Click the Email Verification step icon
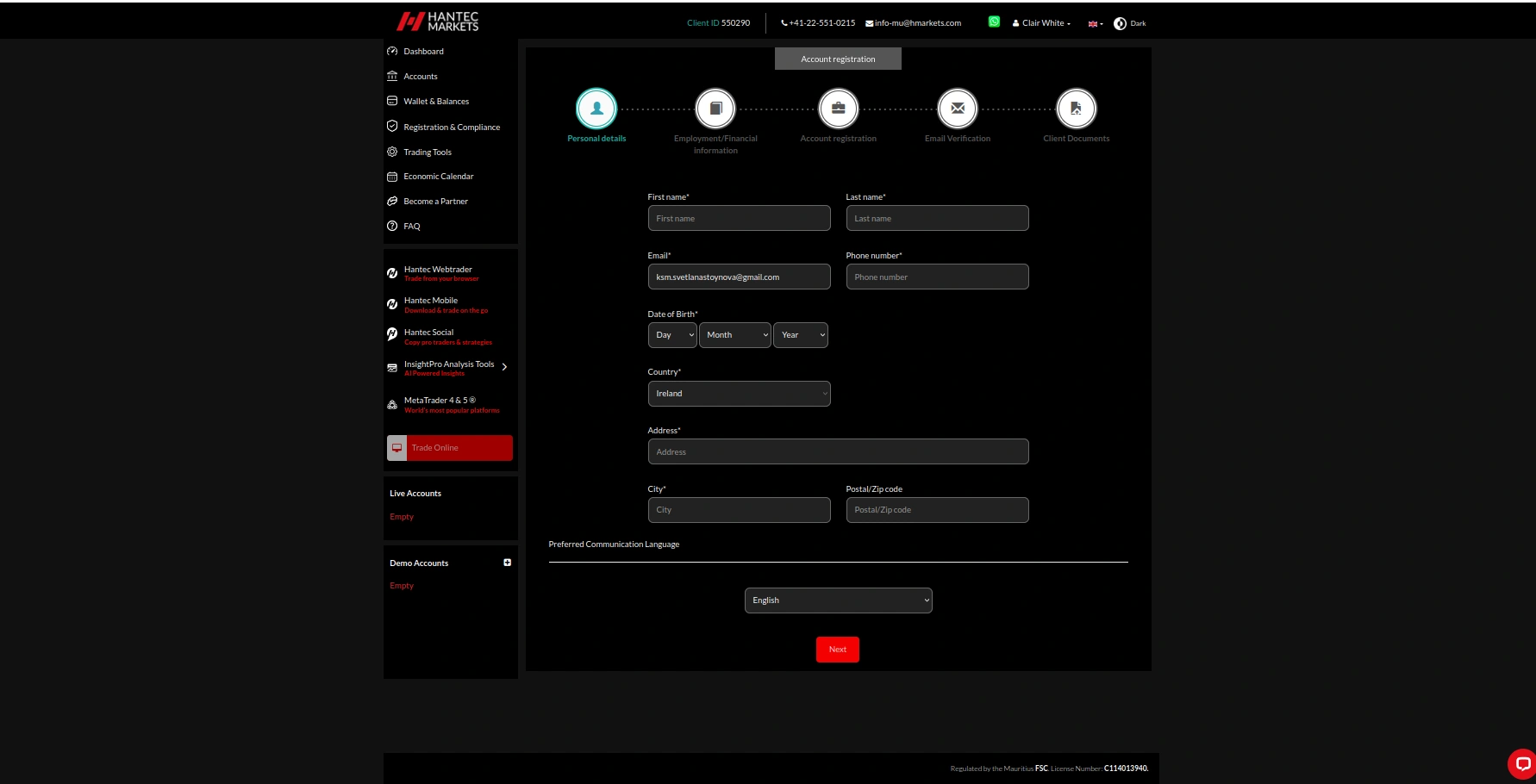 coord(957,108)
